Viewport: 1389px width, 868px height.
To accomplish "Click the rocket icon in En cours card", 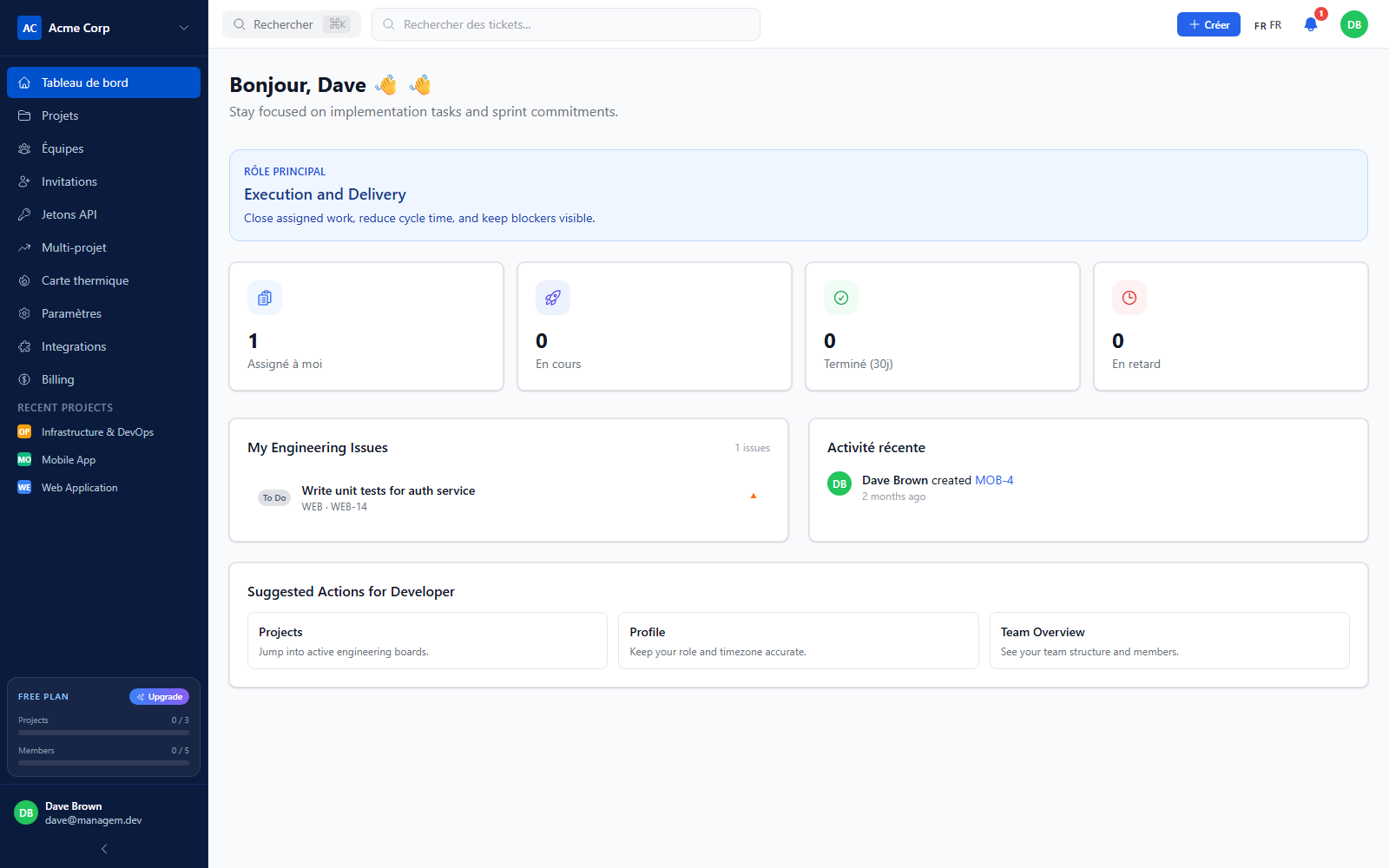I will pyautogui.click(x=553, y=298).
